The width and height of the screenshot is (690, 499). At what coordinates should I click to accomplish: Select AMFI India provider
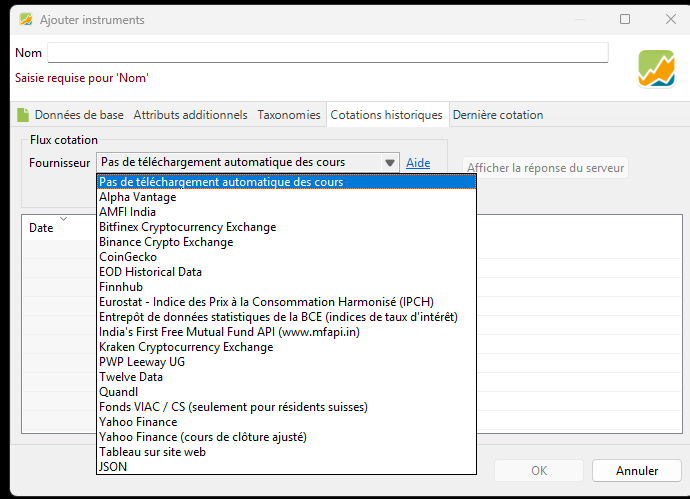[x=286, y=212]
